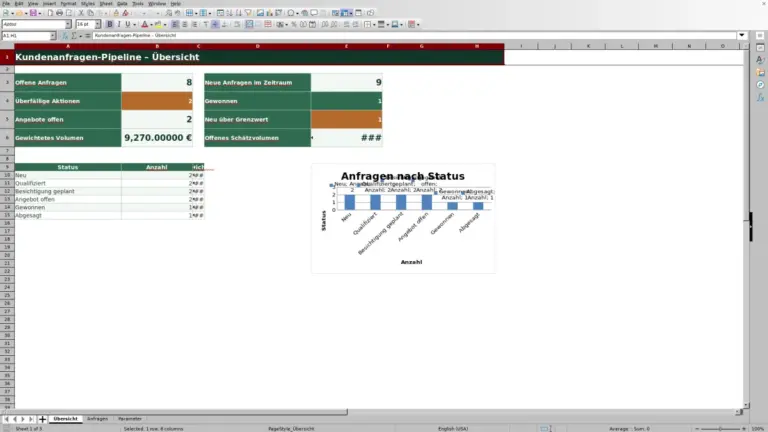The image size is (768, 432).
Task: Click the Print icon in toolbar
Action: click(x=59, y=13)
